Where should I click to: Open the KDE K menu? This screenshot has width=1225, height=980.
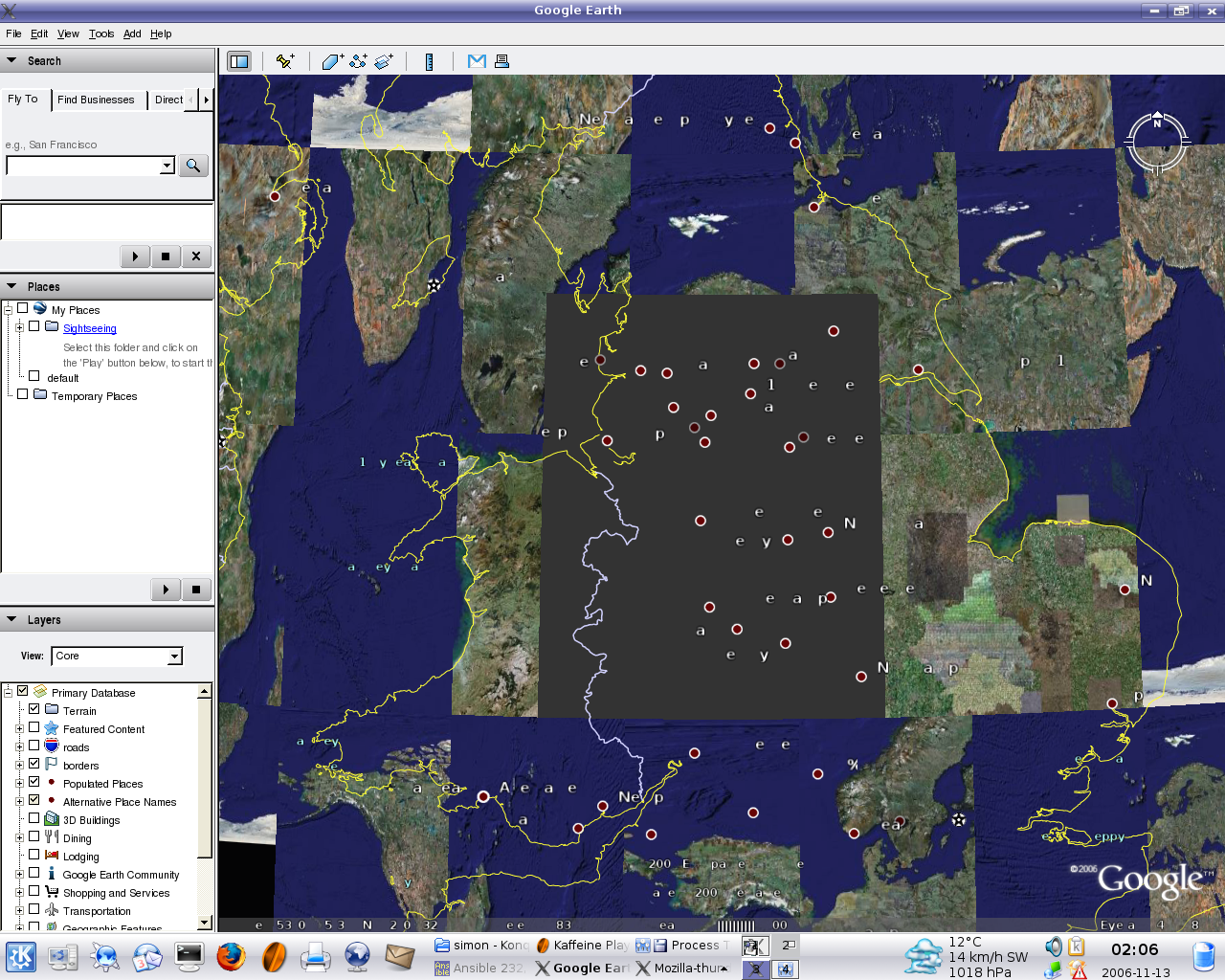coord(21,956)
